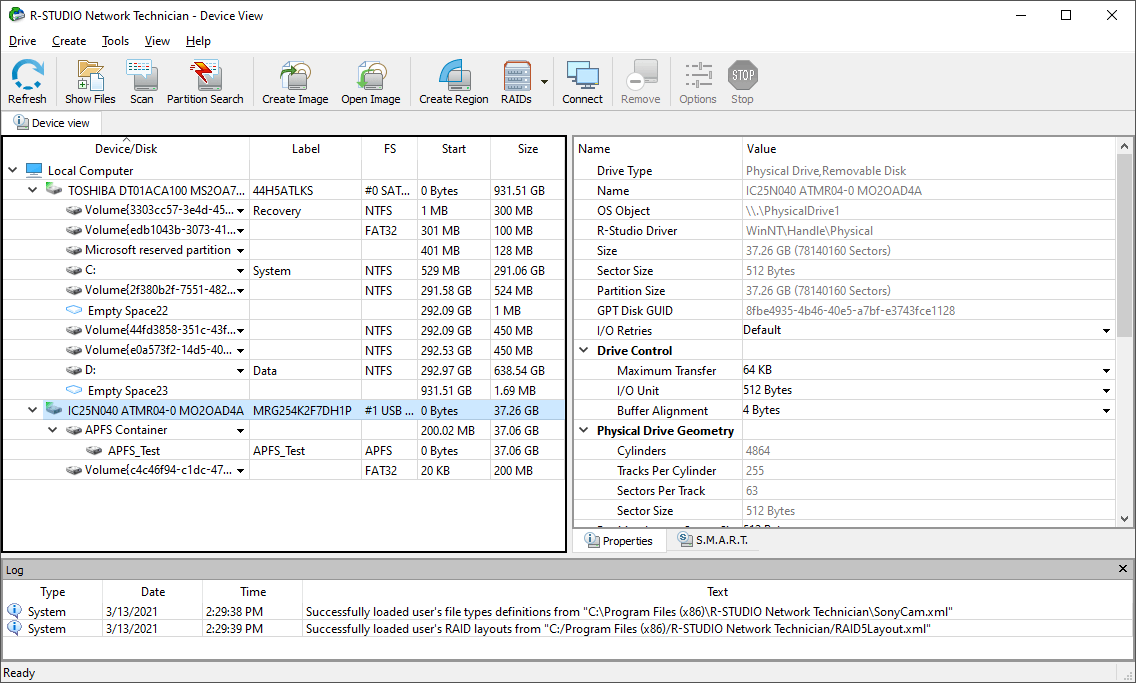Click the properties panel scroll down arrow
1136x683 pixels.
coord(1124,519)
